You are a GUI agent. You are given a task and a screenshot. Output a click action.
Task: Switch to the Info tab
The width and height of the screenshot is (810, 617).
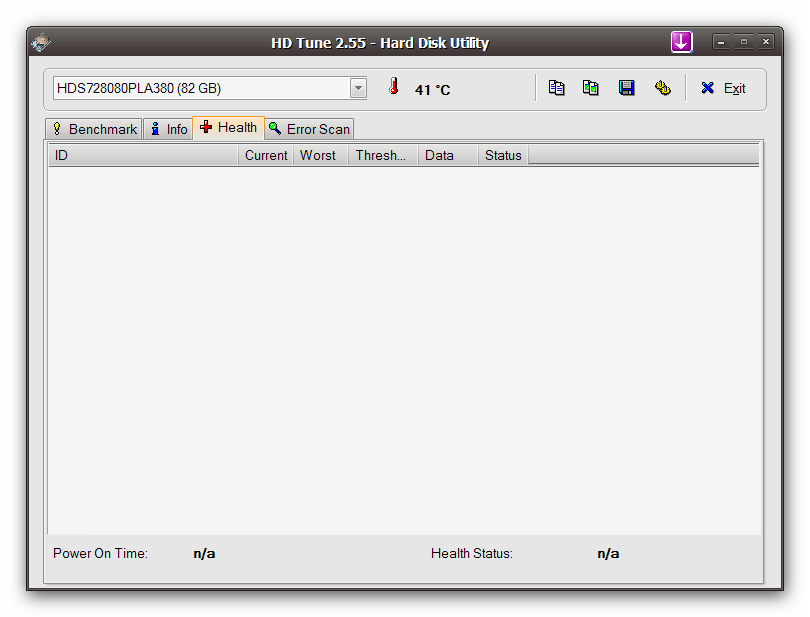[168, 129]
